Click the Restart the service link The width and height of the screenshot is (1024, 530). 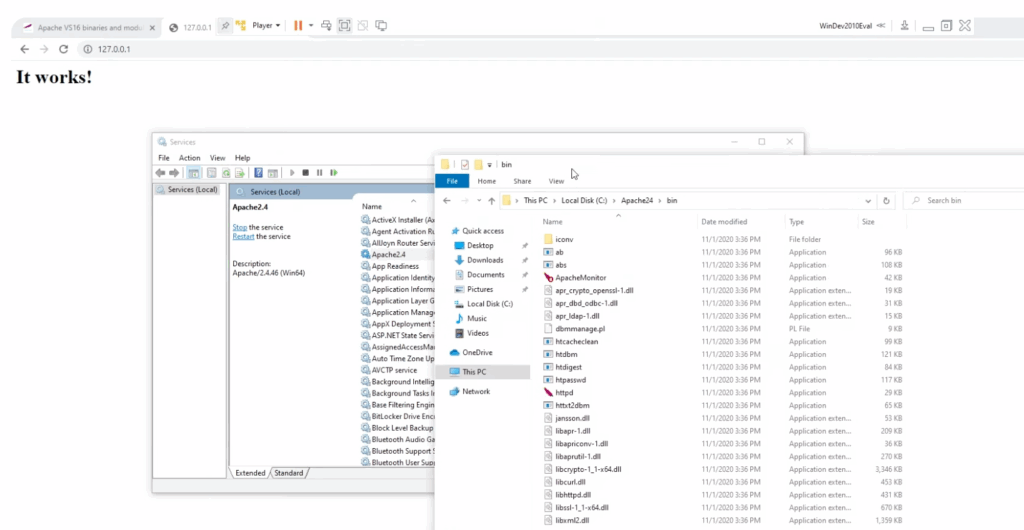click(x=243, y=237)
